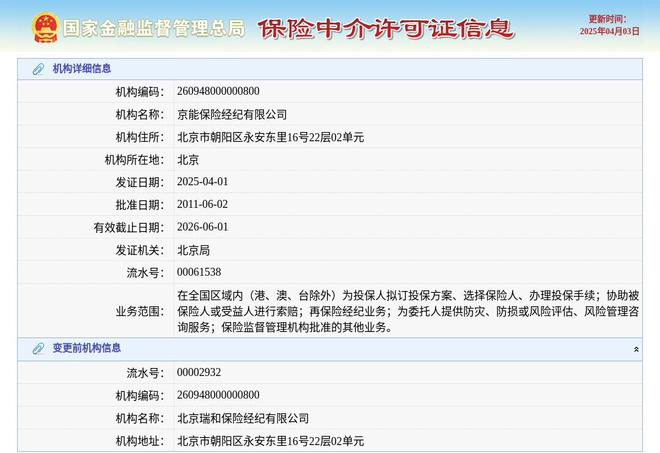Click the 机构名称 label in the 机构详细信息 section
The image size is (660, 453).
click(x=140, y=115)
